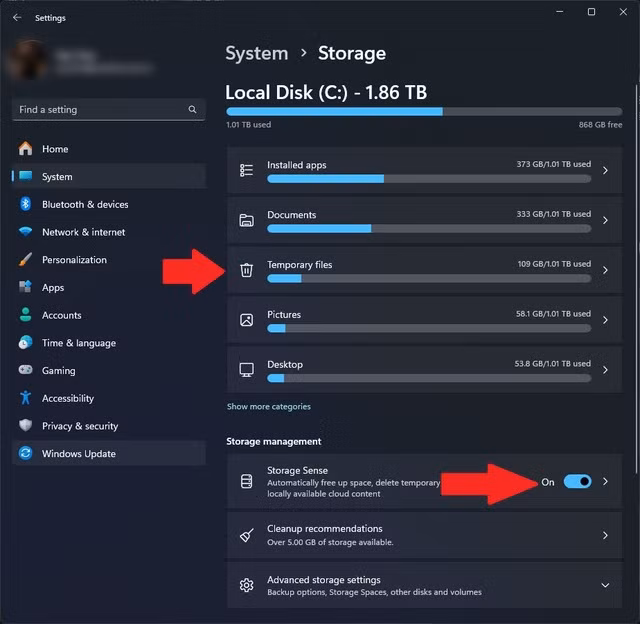The image size is (640, 624).
Task: Click Pictures usage bar
Action: point(429,328)
